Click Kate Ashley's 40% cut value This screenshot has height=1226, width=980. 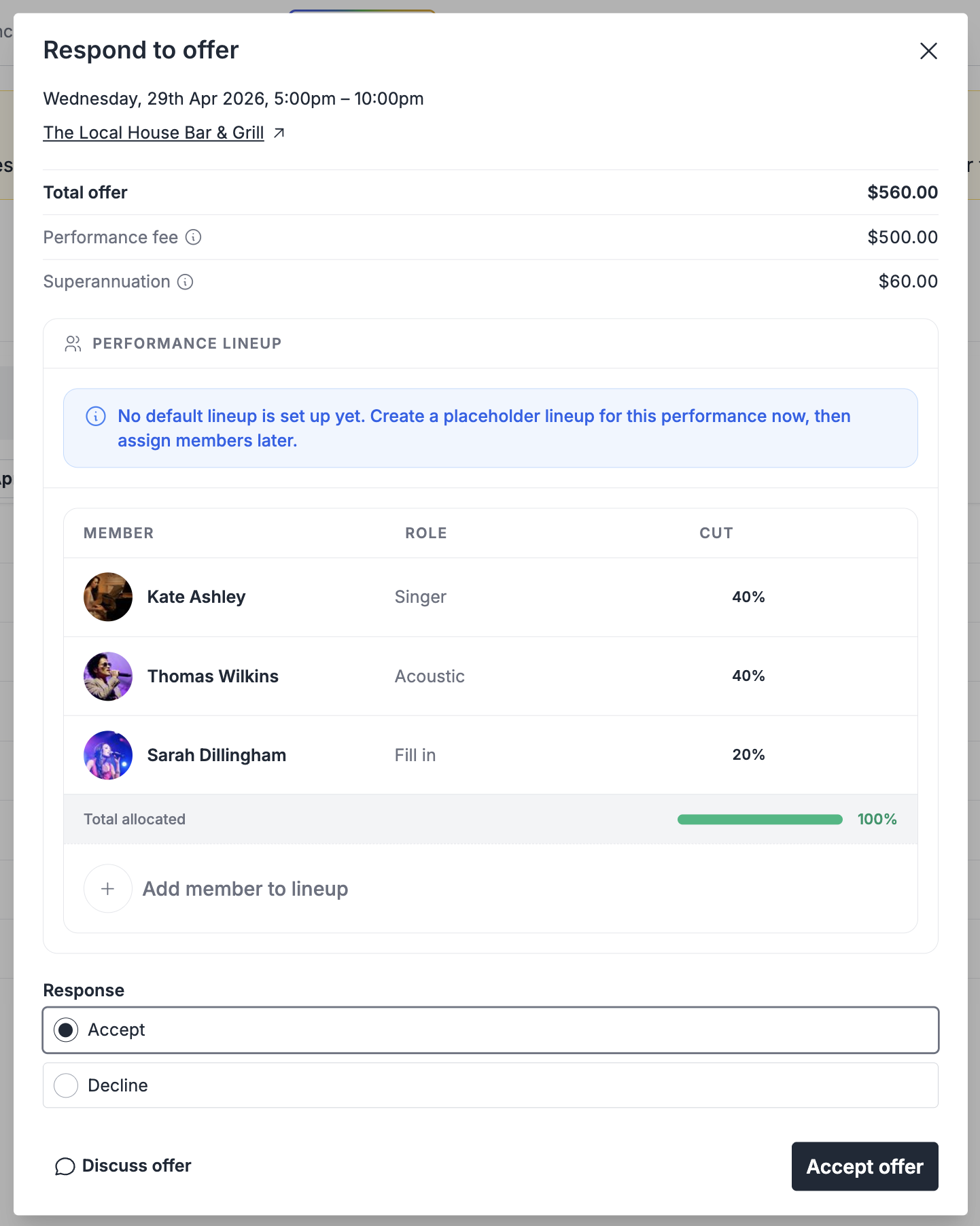(748, 597)
